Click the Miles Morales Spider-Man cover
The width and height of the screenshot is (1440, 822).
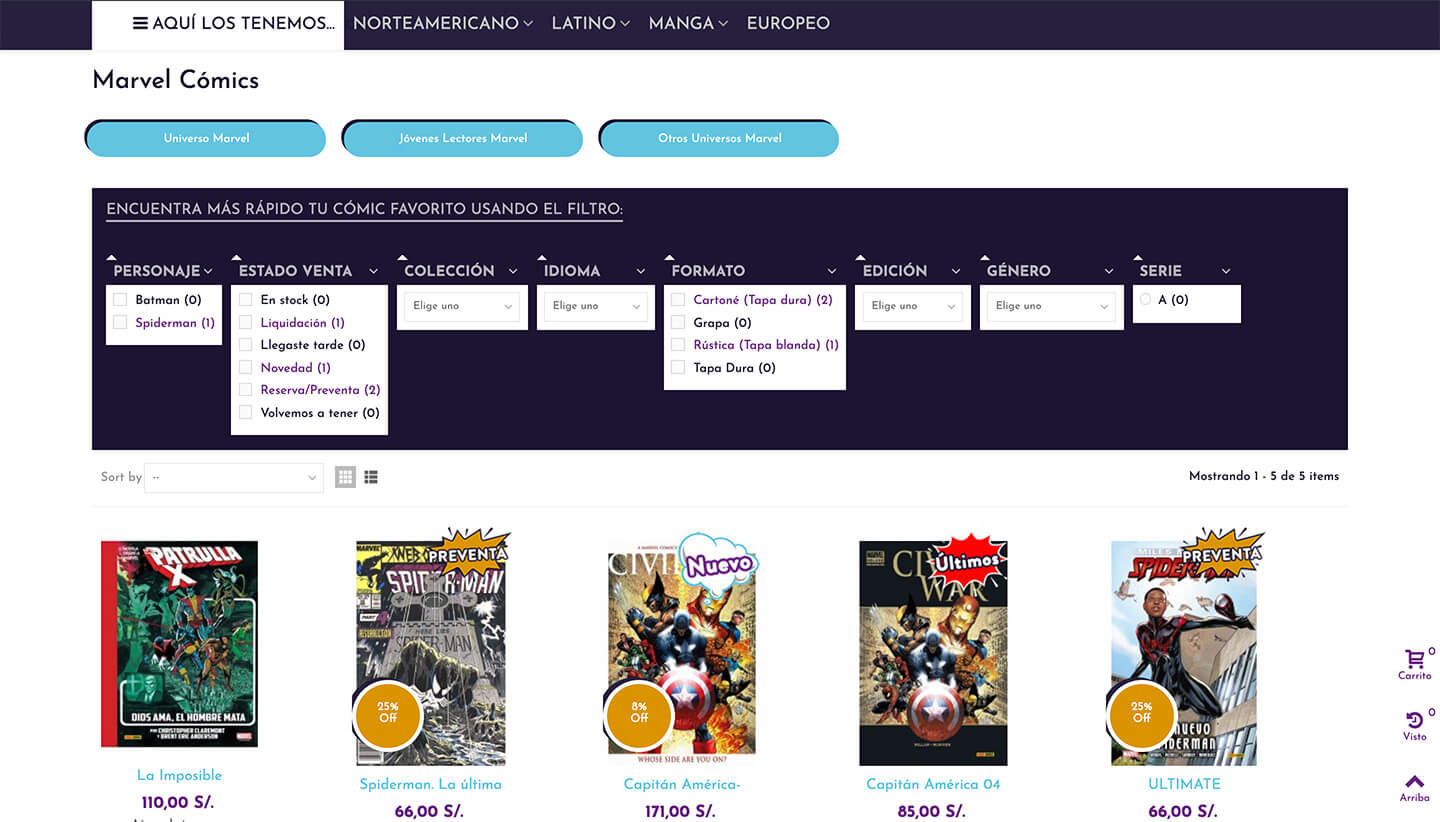1184,653
